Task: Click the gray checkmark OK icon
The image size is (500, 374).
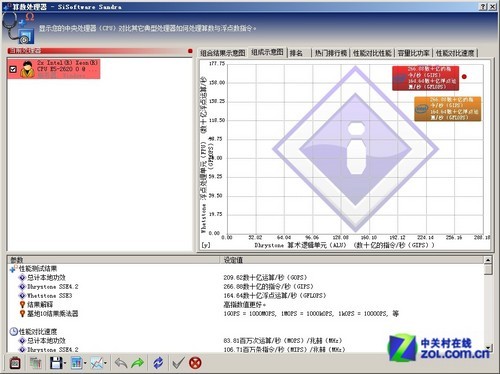Action: tap(178, 363)
